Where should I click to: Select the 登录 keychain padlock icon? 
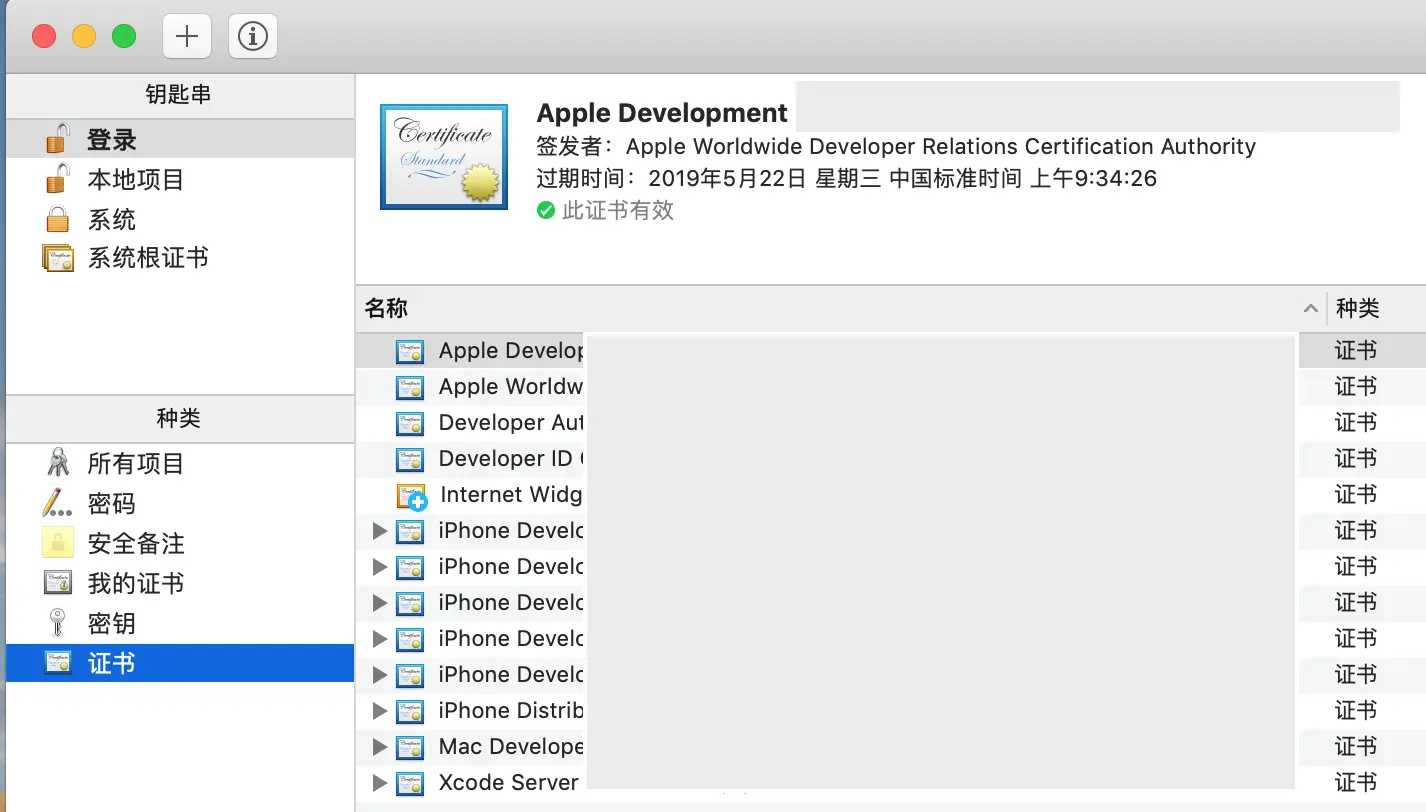[58, 139]
